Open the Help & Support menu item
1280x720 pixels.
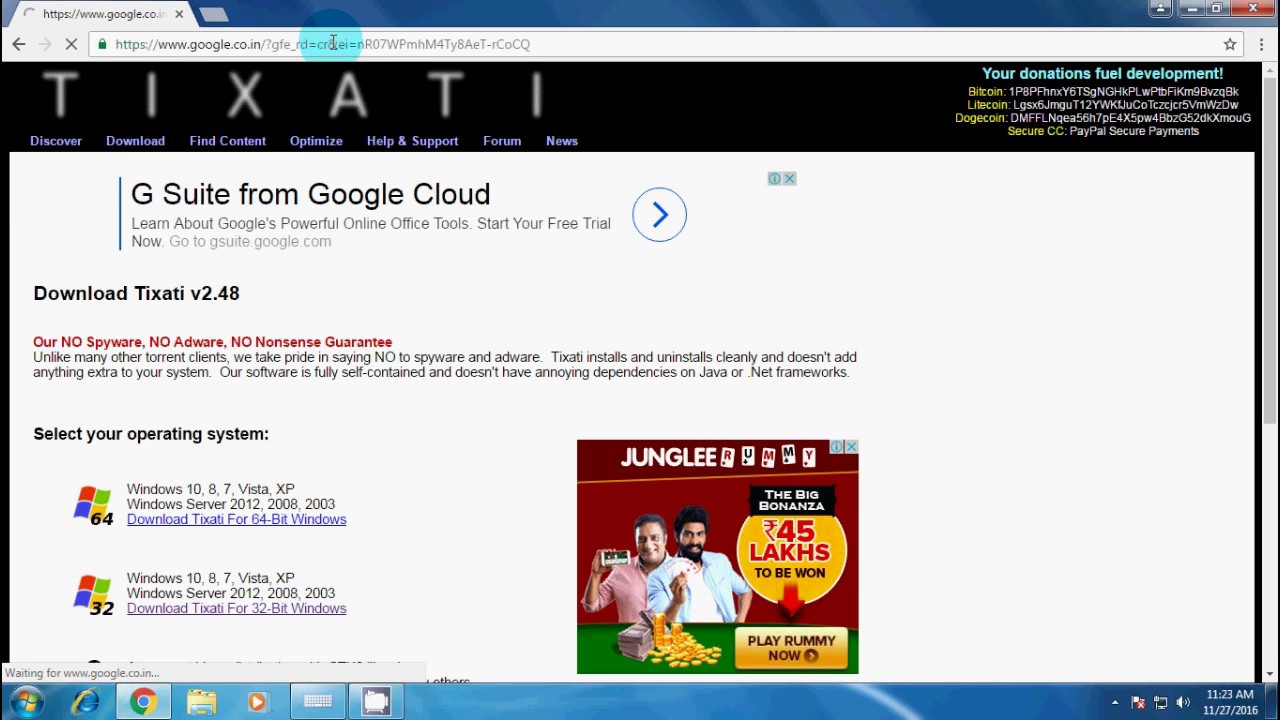point(412,141)
